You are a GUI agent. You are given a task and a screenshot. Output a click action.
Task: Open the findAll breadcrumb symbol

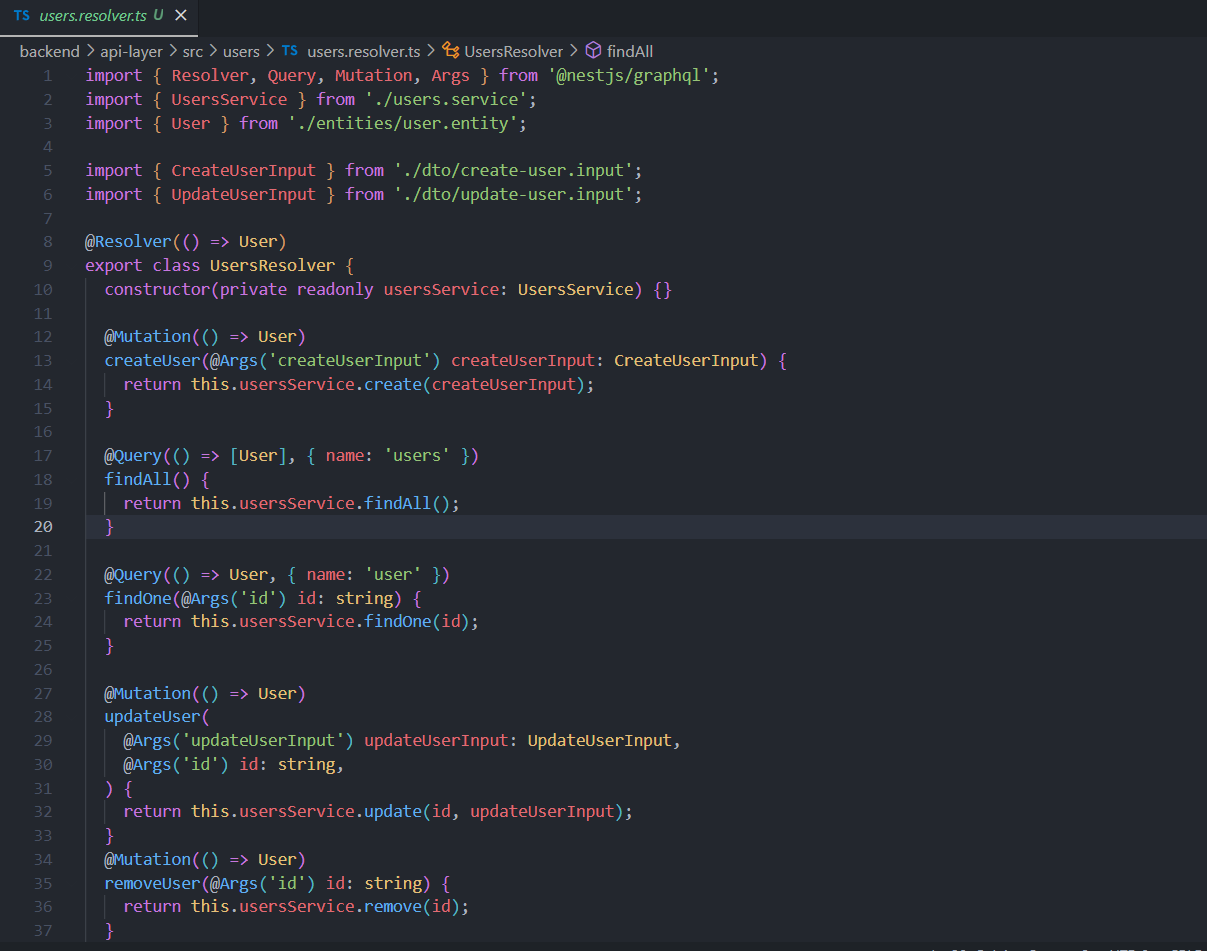point(630,51)
